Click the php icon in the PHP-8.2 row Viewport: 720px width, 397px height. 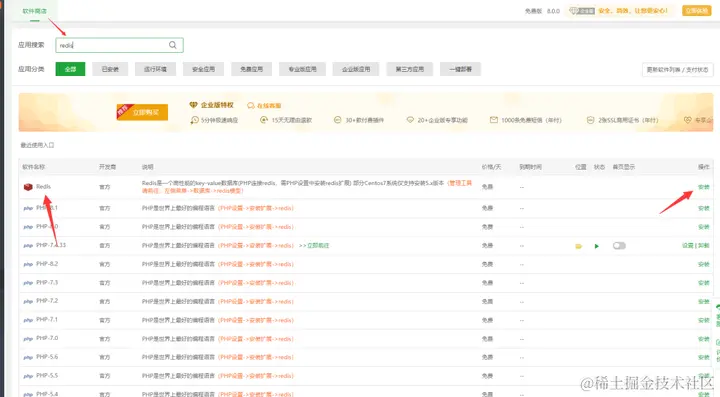28,264
